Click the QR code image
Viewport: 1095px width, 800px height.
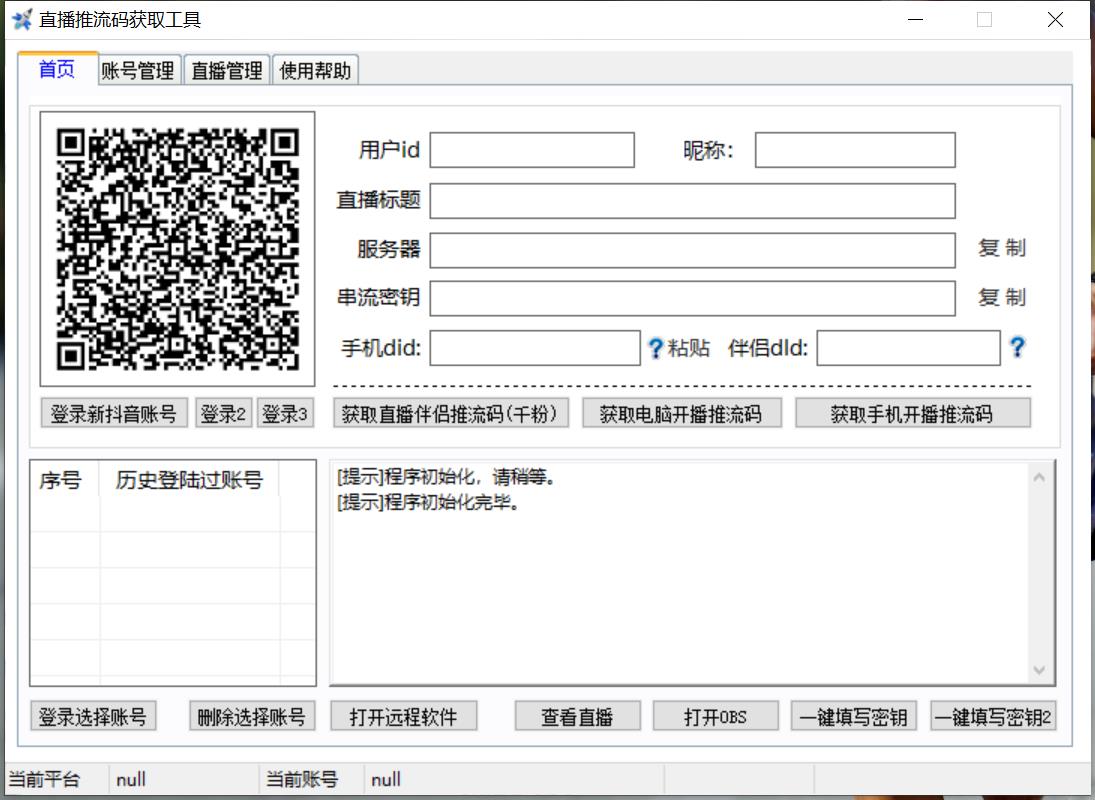(177, 249)
